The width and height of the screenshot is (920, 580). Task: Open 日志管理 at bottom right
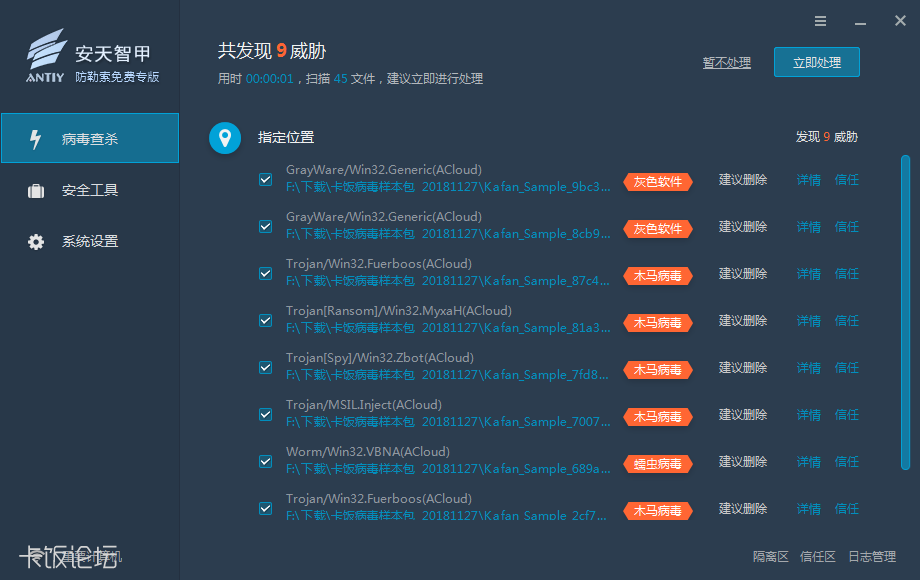coord(872,557)
